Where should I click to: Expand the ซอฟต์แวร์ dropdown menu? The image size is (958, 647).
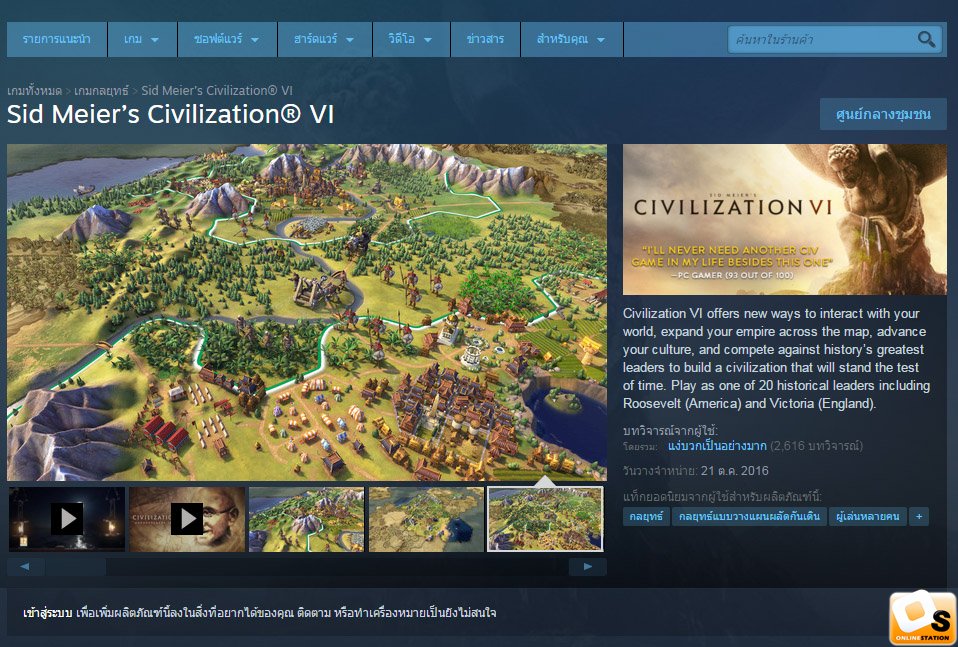(x=227, y=39)
